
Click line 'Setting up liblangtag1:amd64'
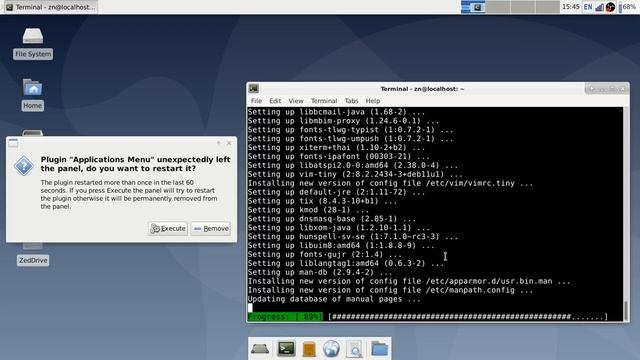[x=346, y=264]
